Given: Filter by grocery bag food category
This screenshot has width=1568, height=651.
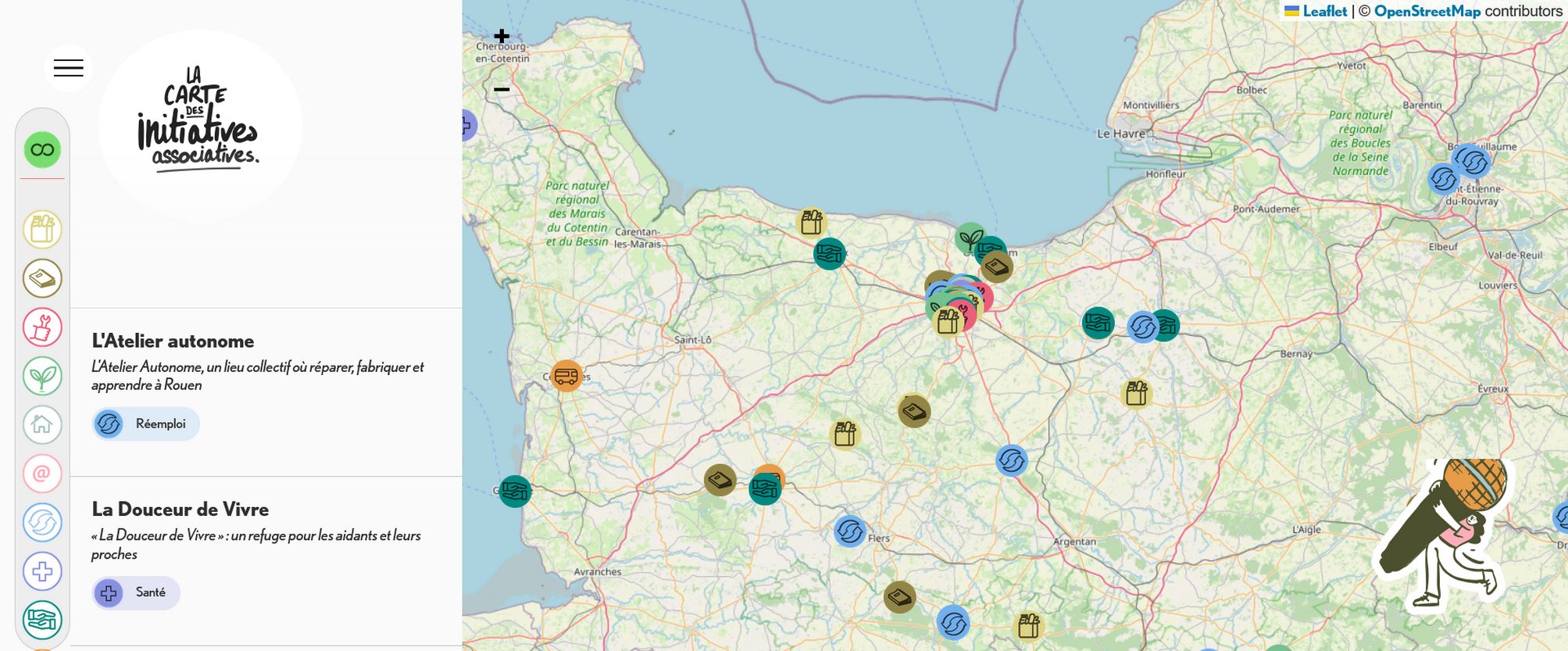Looking at the screenshot, I should point(42,229).
